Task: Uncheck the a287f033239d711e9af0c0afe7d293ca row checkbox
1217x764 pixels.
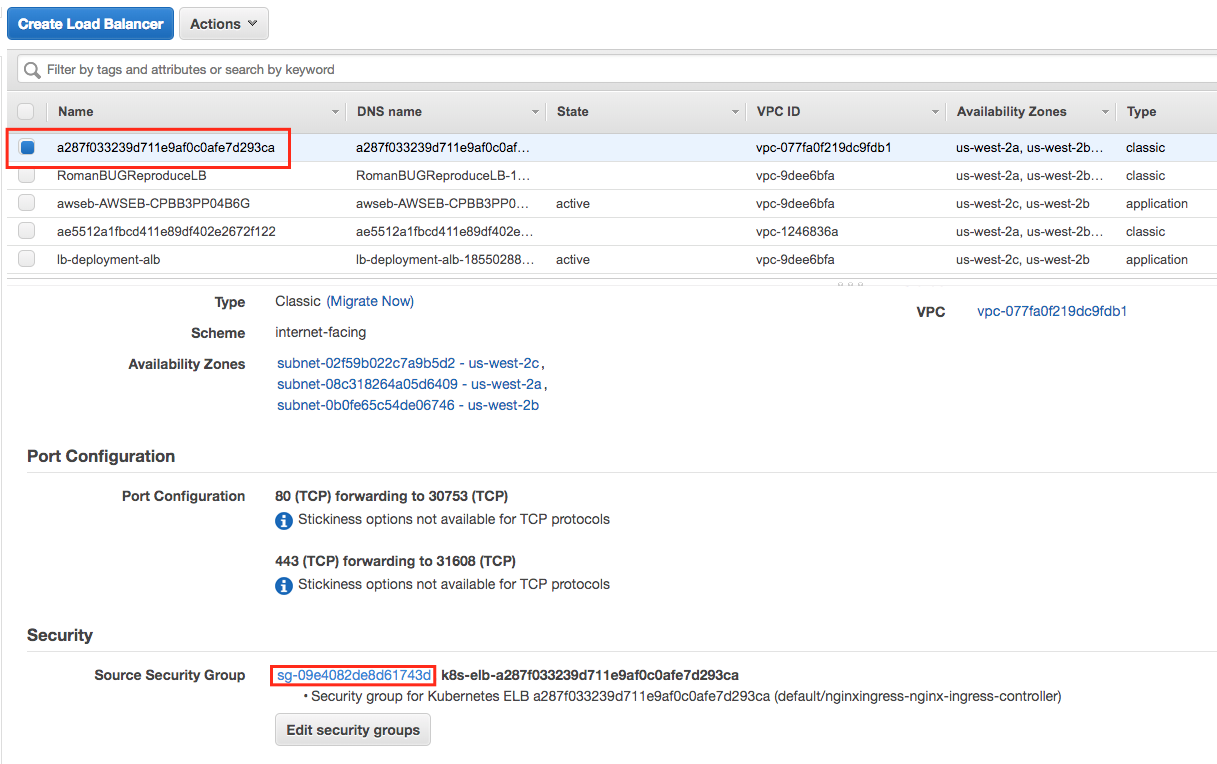Action: pos(27,148)
